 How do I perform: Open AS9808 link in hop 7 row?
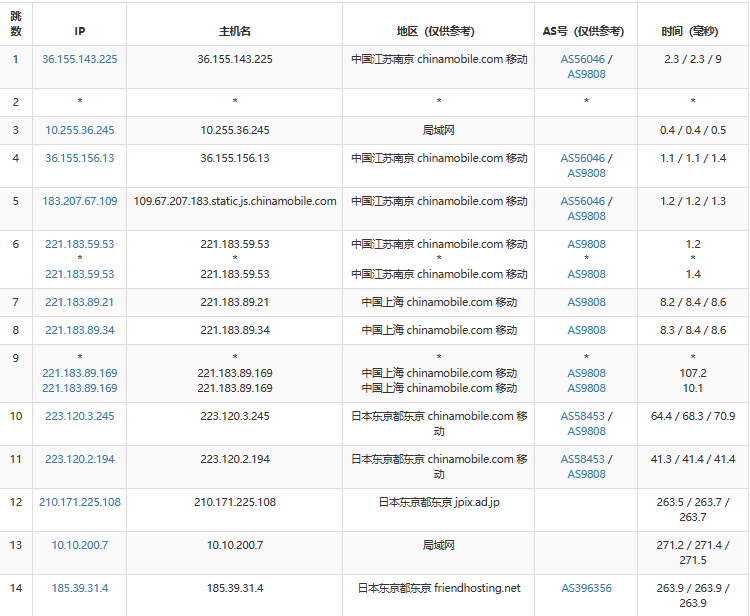click(x=586, y=302)
